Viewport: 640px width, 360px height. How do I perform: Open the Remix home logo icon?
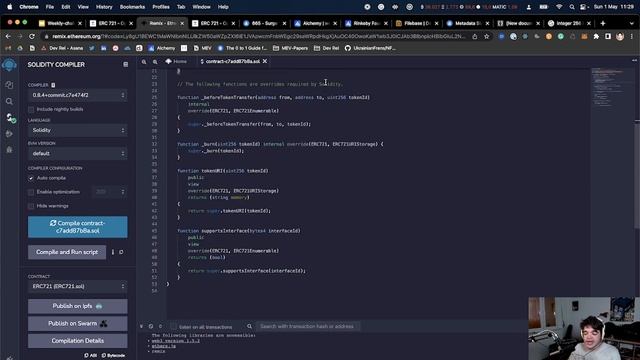[9, 65]
